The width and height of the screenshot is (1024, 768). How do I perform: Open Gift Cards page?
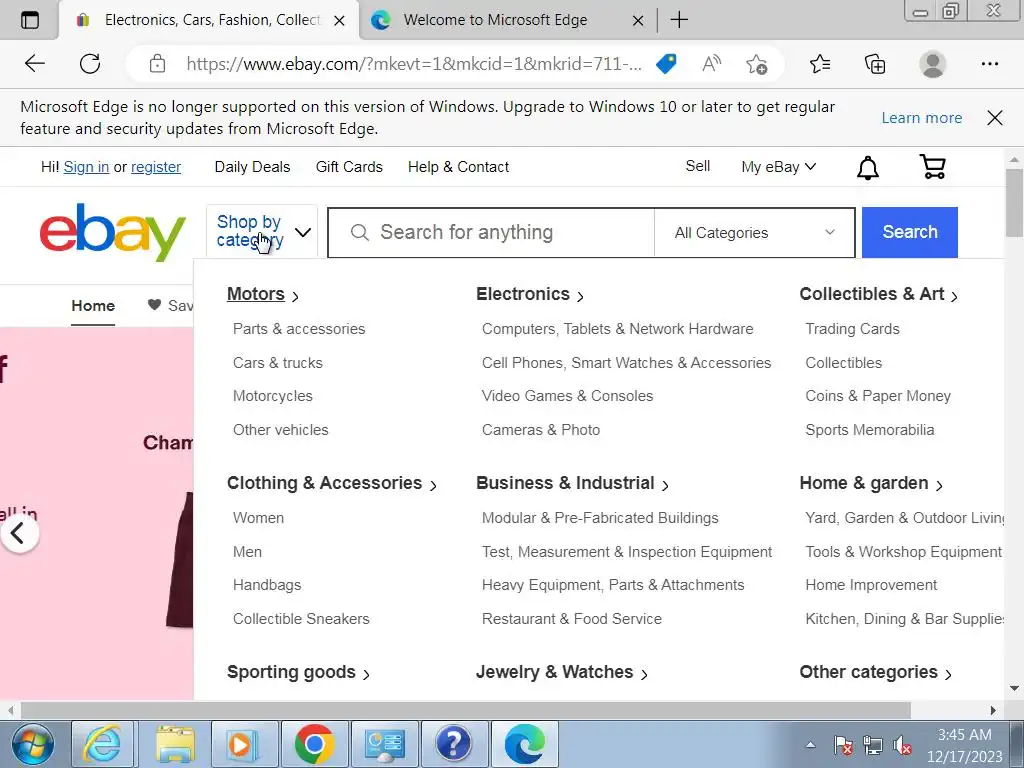coord(349,167)
